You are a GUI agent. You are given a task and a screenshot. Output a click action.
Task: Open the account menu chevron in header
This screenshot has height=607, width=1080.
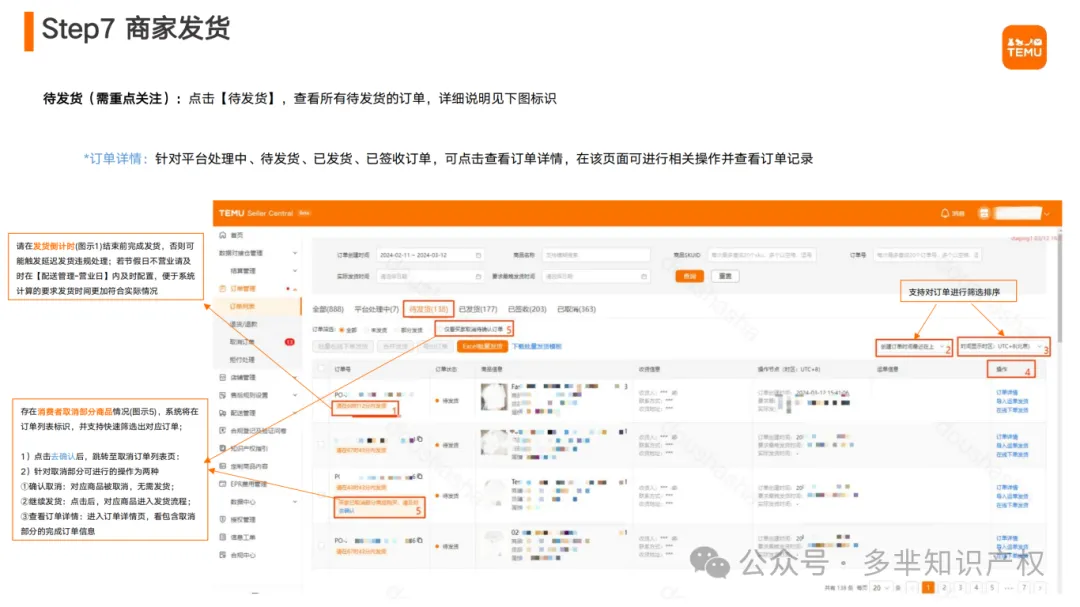(1047, 214)
